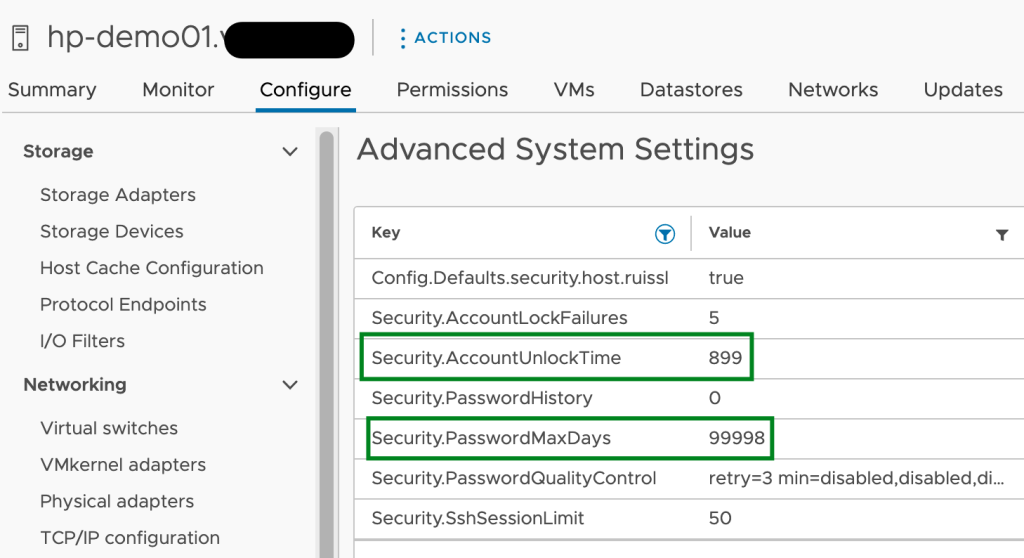Screen dimensions: 1024x558
Task: Switch to the Monitor tab
Action: (x=178, y=90)
